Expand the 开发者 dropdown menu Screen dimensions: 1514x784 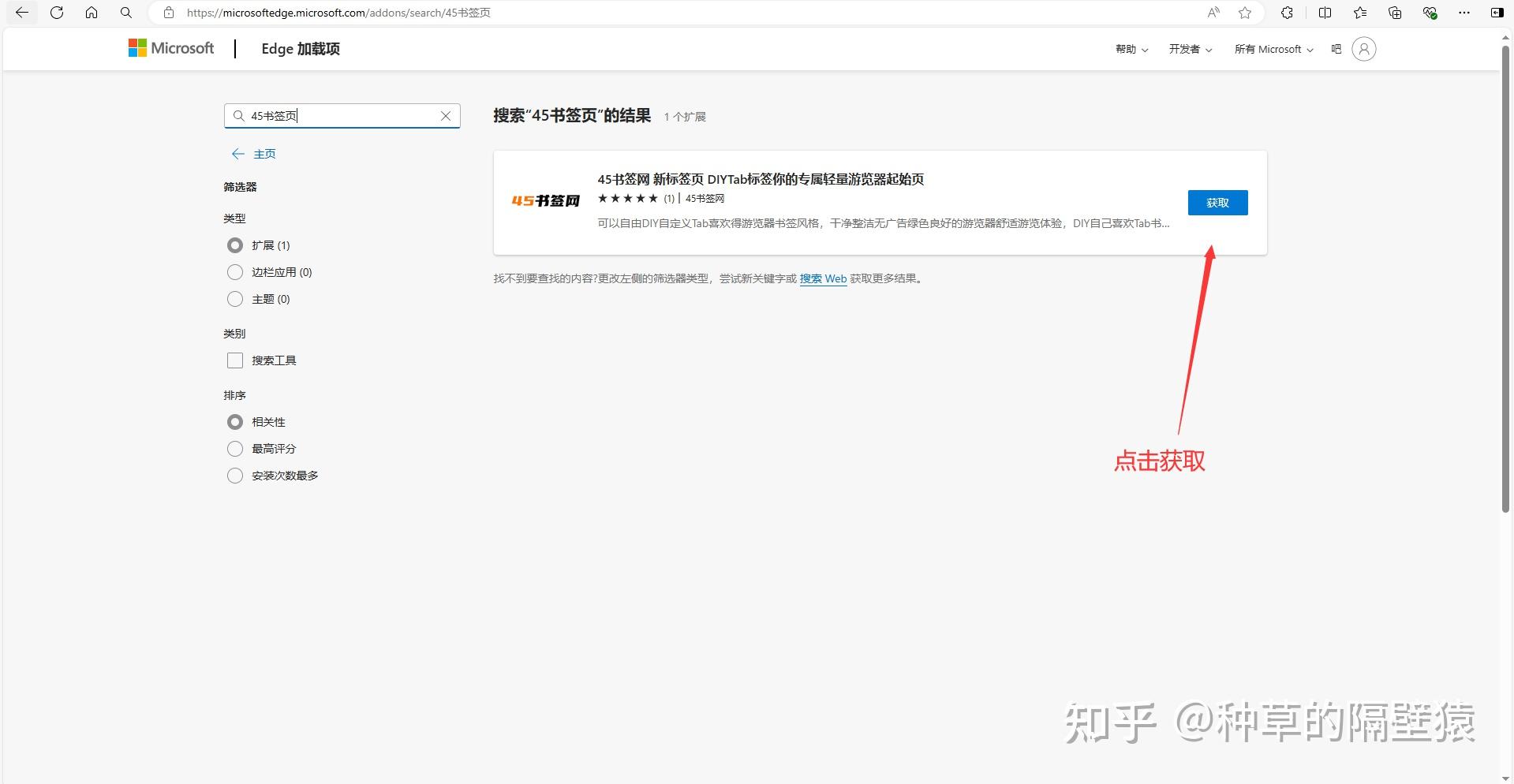click(x=1190, y=49)
